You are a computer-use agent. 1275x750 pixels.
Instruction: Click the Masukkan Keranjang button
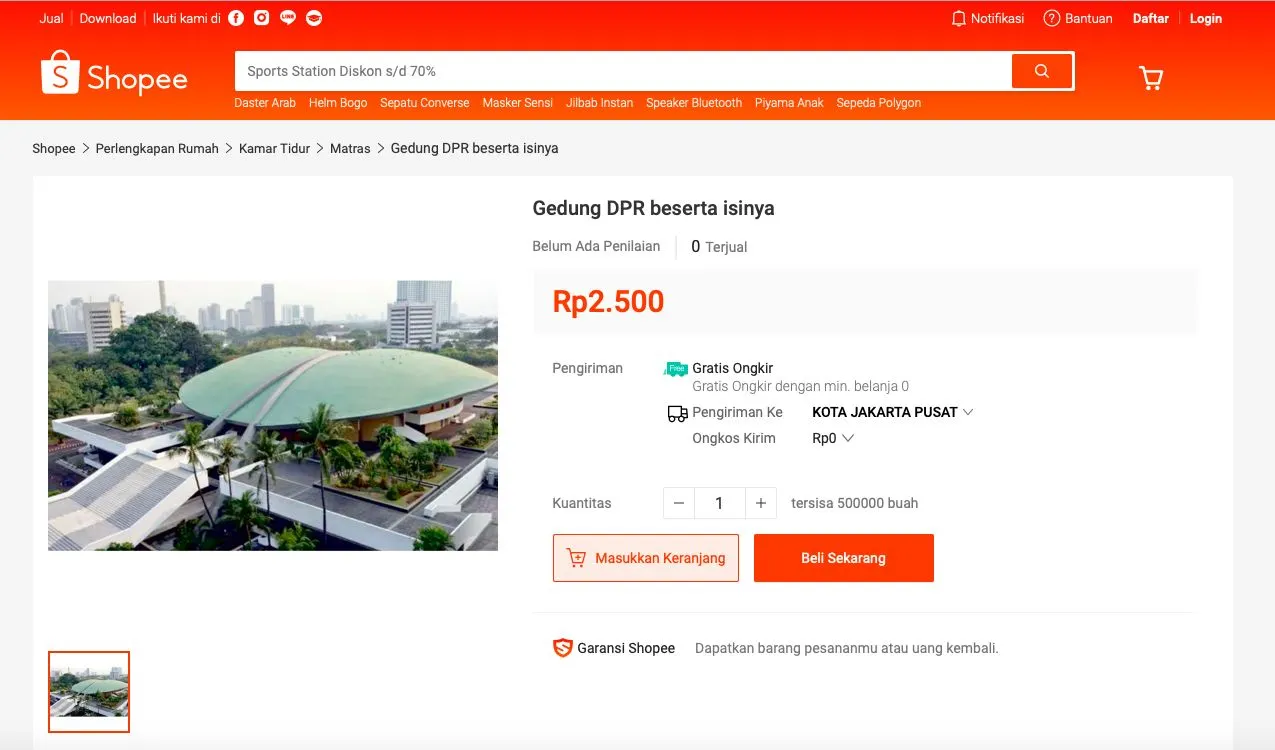(645, 557)
